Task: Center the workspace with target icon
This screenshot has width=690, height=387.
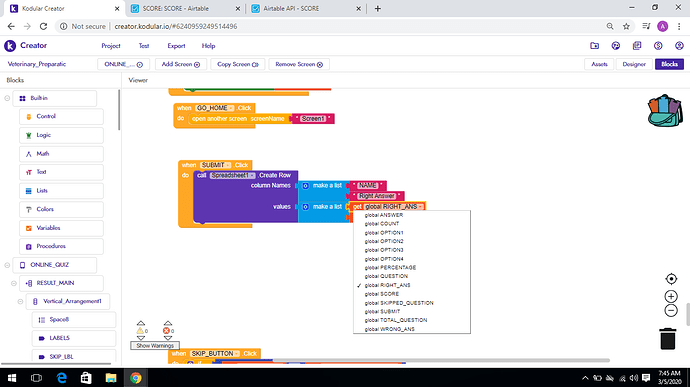Action: point(671,279)
